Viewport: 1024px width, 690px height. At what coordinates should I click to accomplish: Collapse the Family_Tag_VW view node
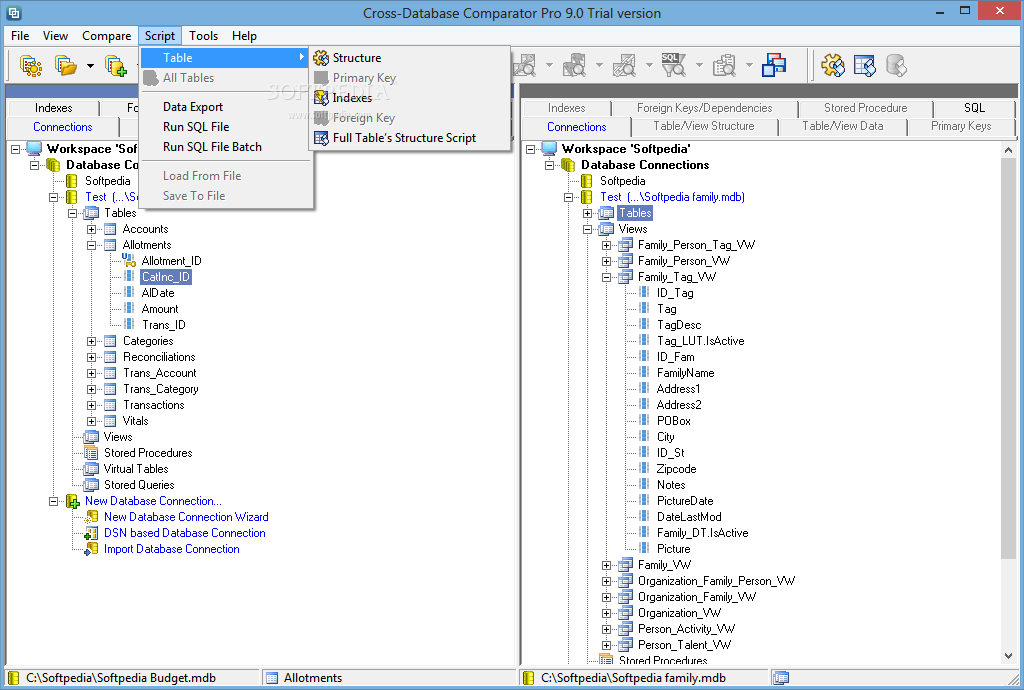606,277
